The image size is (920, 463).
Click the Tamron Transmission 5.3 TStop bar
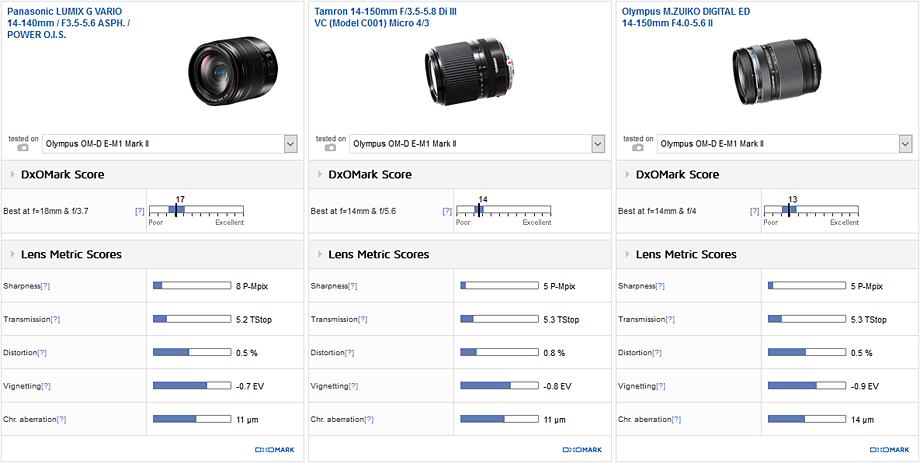[499, 319]
